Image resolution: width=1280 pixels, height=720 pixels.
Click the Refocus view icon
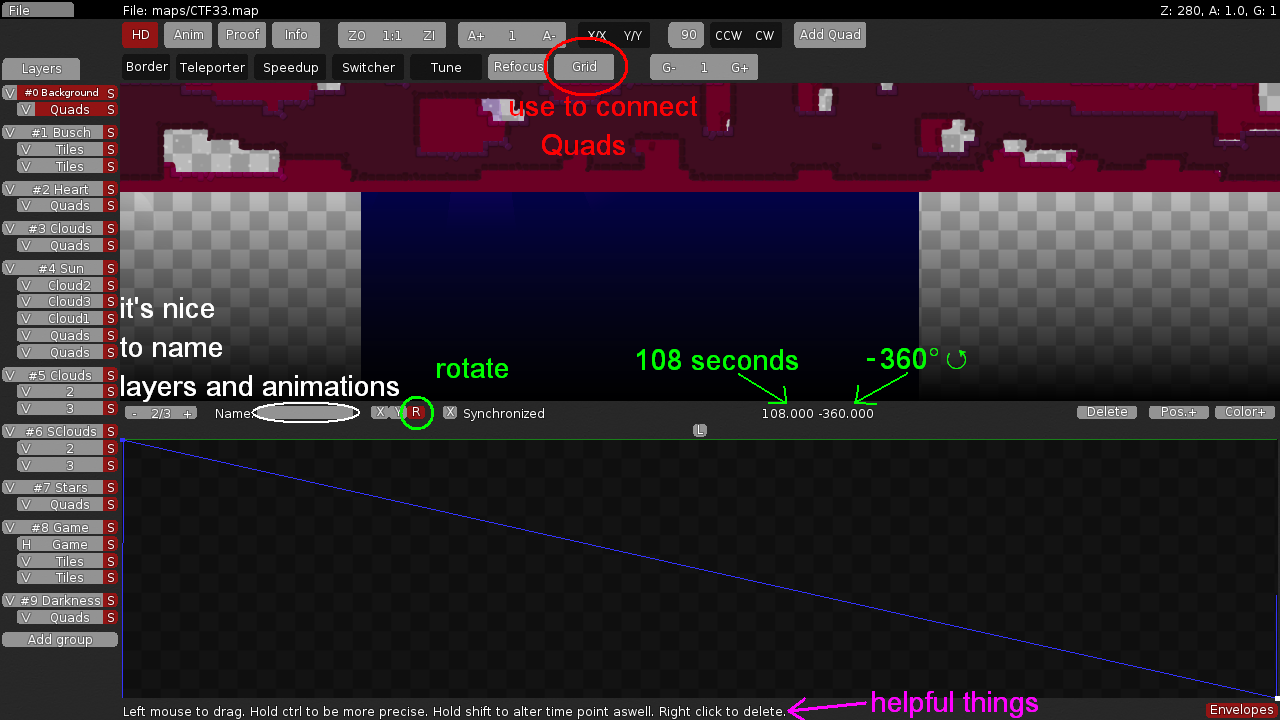click(x=519, y=66)
